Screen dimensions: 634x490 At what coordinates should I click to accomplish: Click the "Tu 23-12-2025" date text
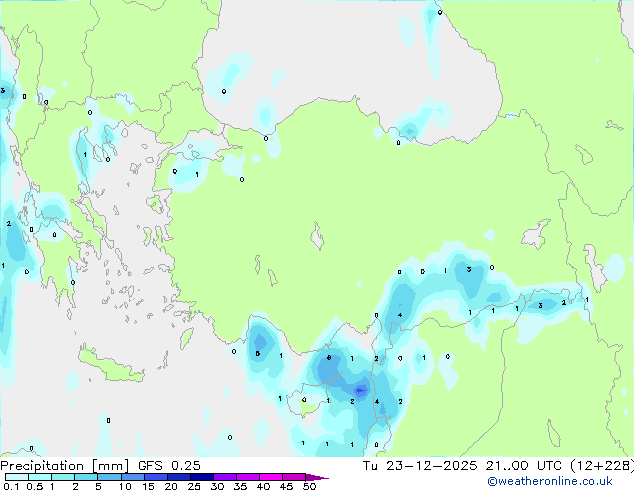coord(420,466)
